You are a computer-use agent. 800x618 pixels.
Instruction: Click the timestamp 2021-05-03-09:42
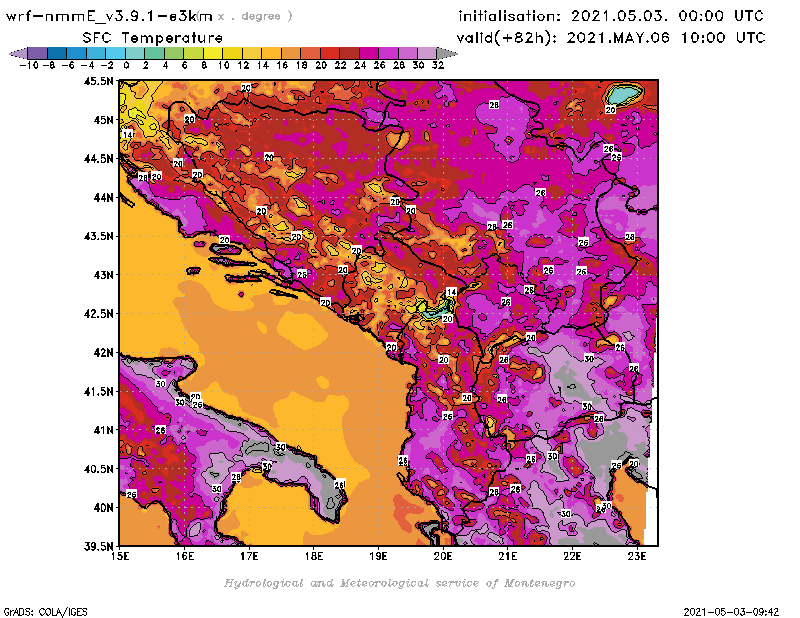[x=731, y=612]
